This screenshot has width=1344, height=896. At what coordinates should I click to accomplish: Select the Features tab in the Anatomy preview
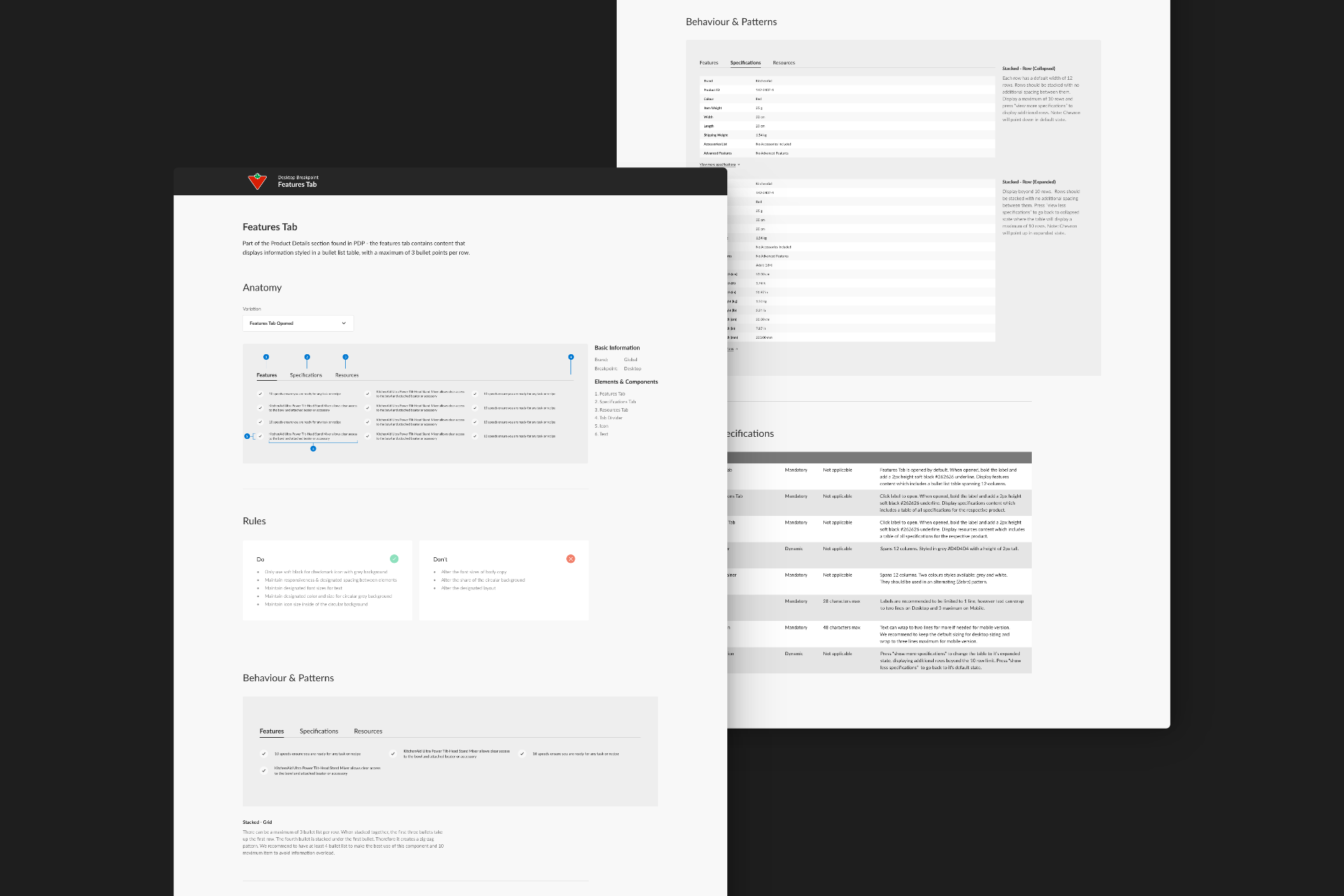coord(267,375)
